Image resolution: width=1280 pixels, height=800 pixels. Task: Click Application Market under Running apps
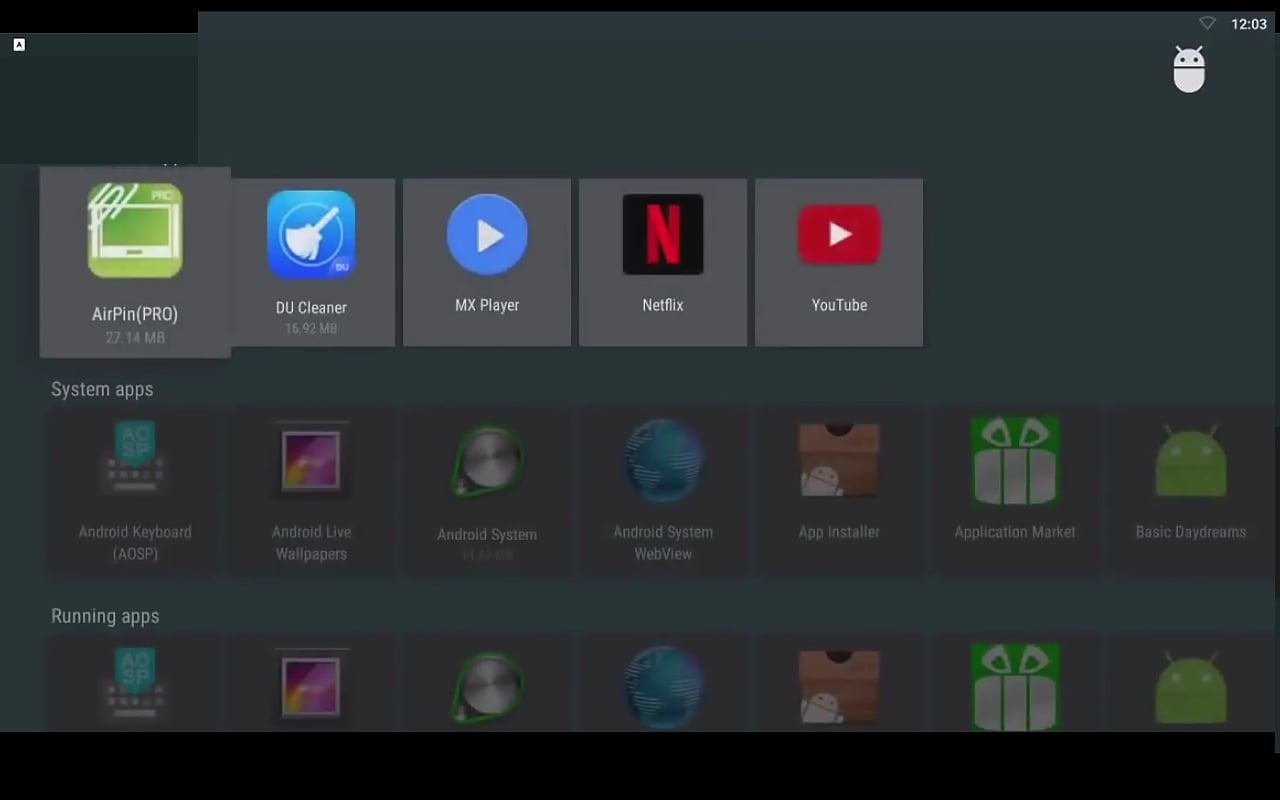click(1015, 687)
